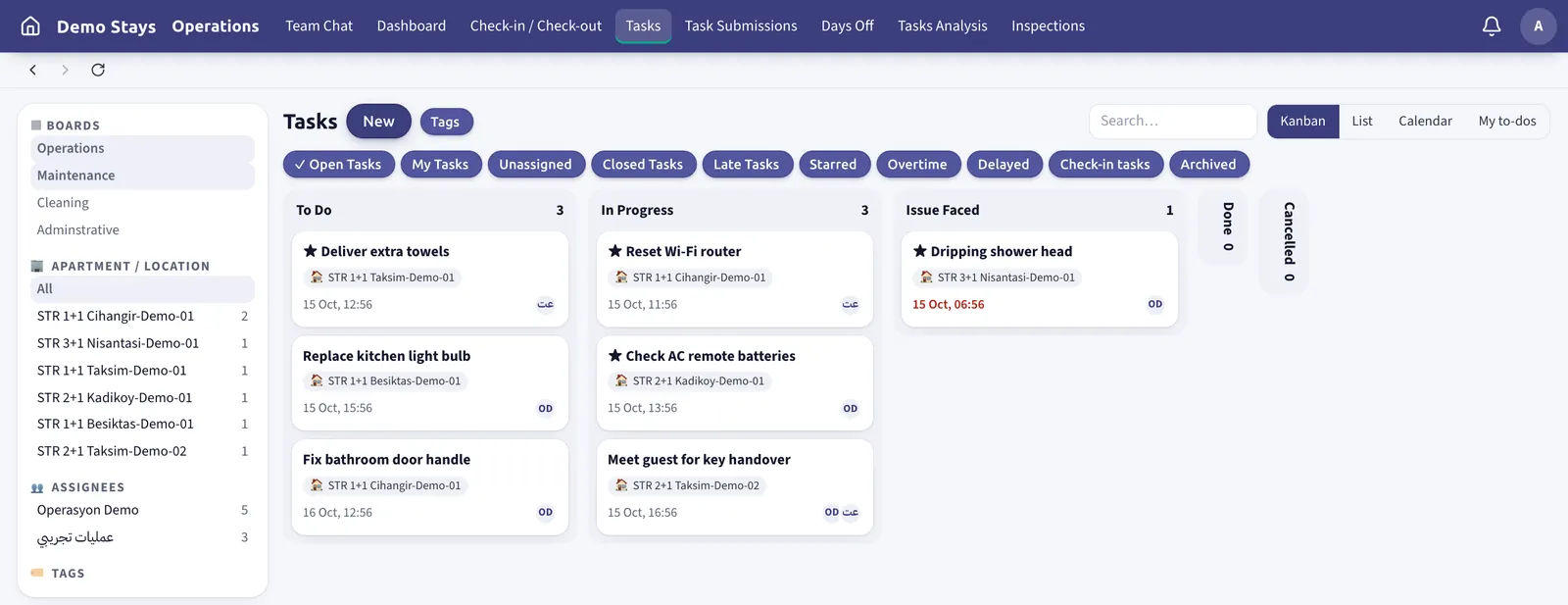Screen dimensions: 1568x605
Task: Open the Dashboard menu
Action: (412, 26)
